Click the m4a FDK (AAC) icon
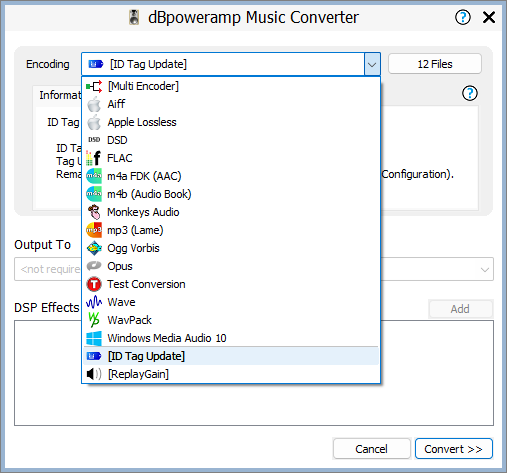 (x=94, y=176)
